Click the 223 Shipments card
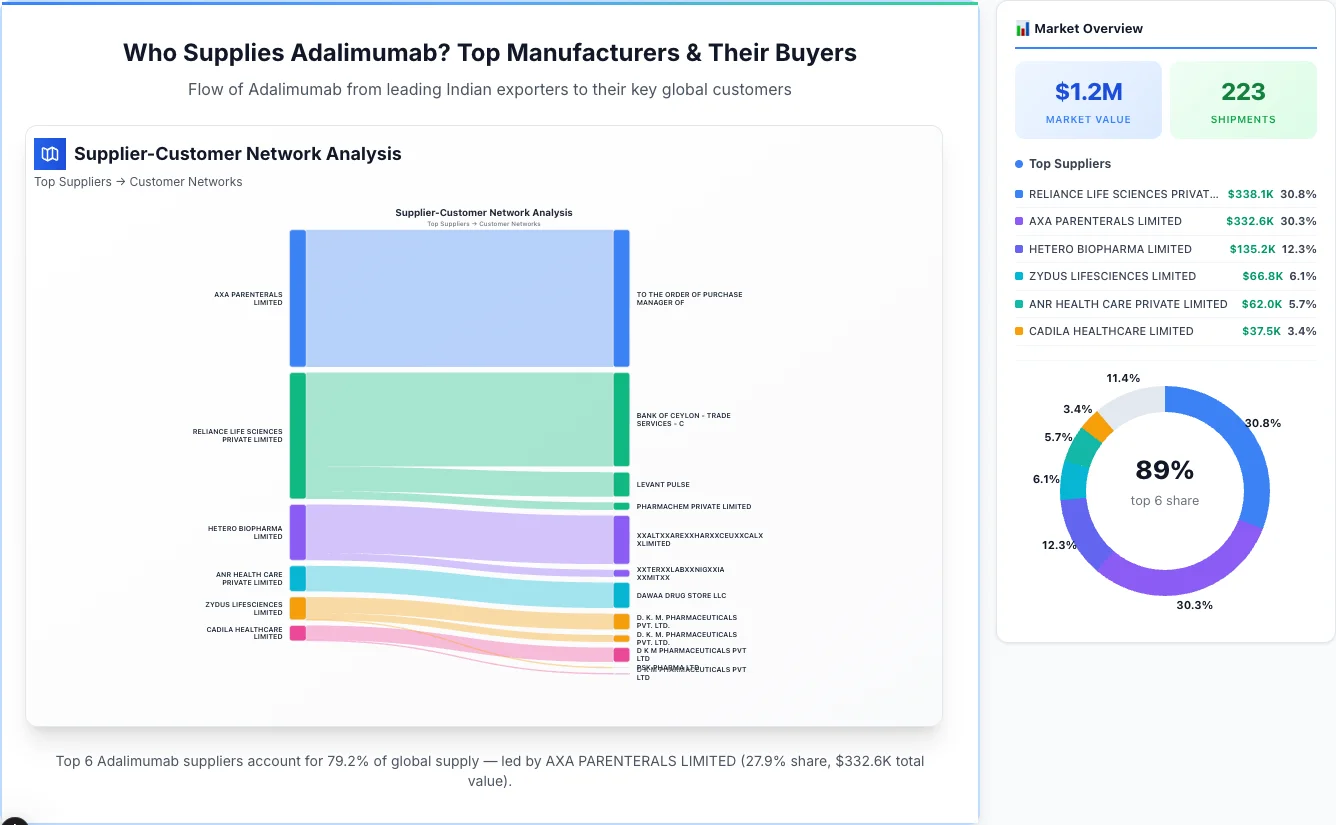The height and width of the screenshot is (825, 1336). click(x=1243, y=99)
